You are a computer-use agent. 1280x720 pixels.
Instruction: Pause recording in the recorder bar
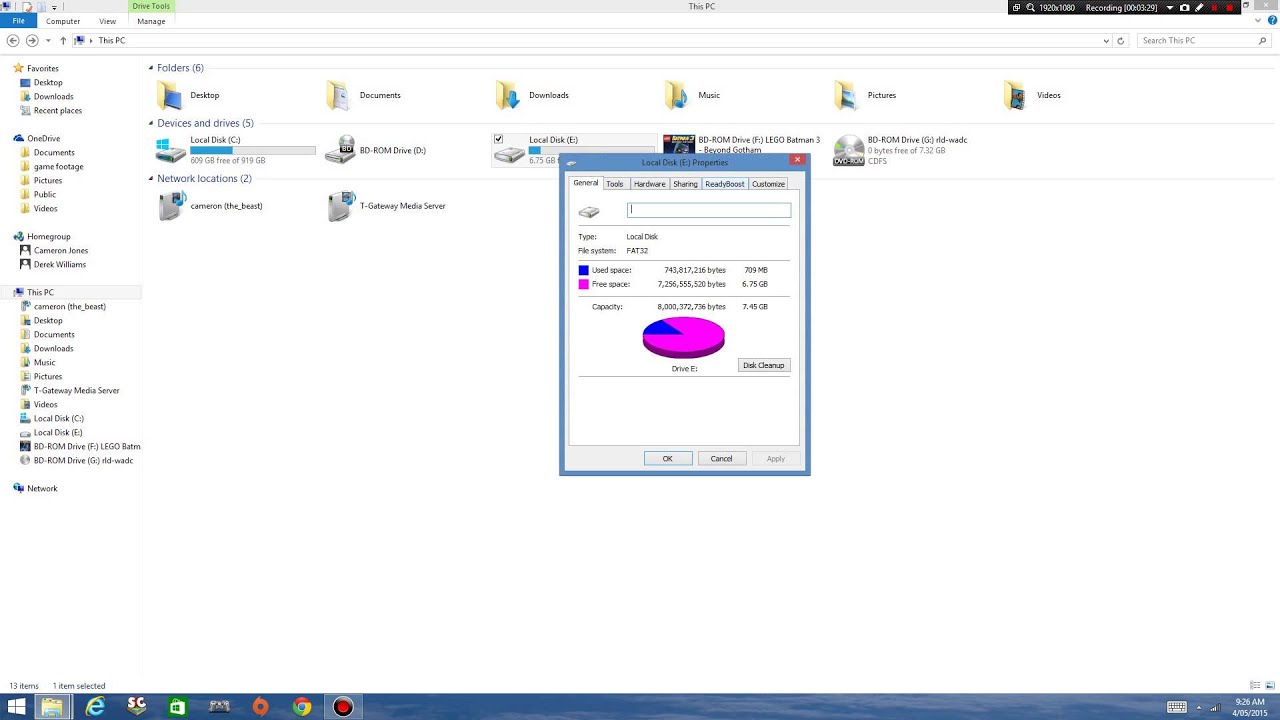[1215, 7]
